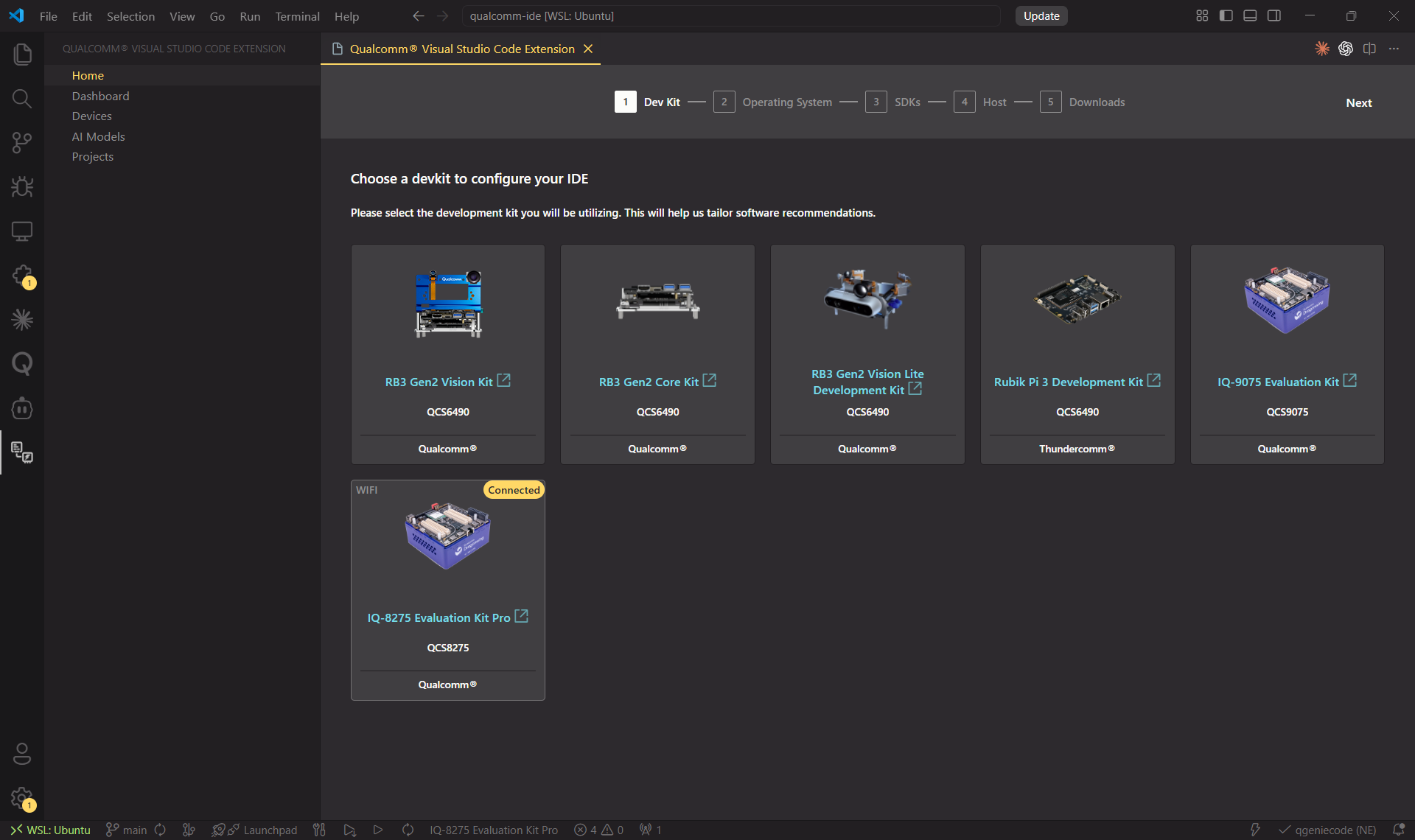Open the Remote Explorer monitor icon
Viewport: 1415px width, 840px height.
coord(22,231)
